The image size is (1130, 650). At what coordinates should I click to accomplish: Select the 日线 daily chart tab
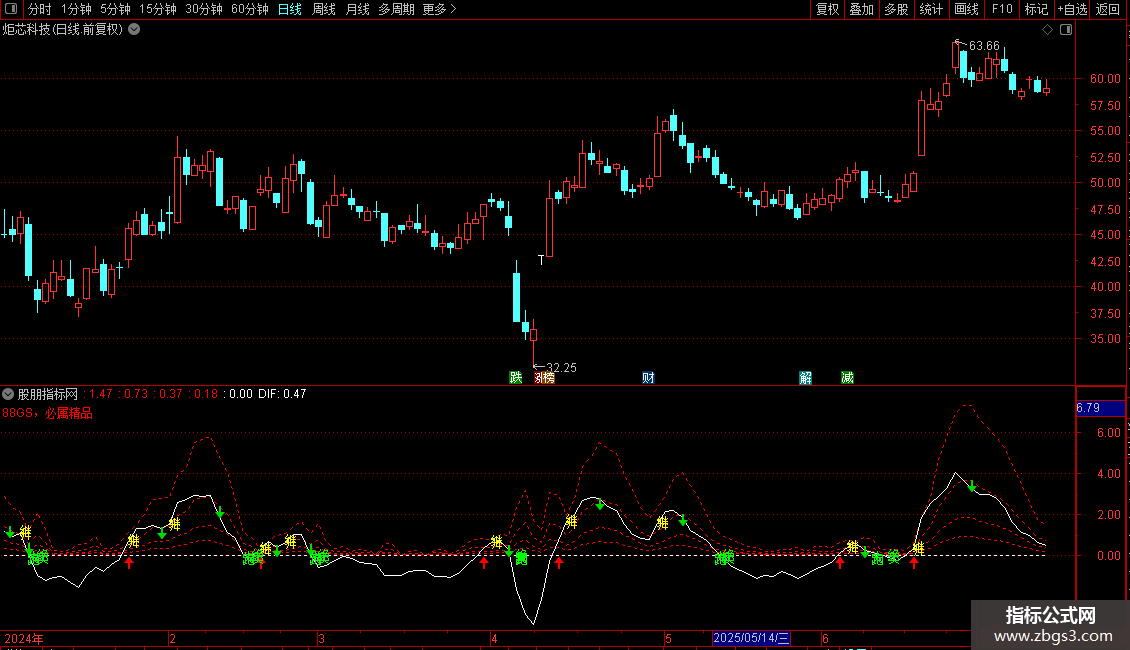(290, 9)
